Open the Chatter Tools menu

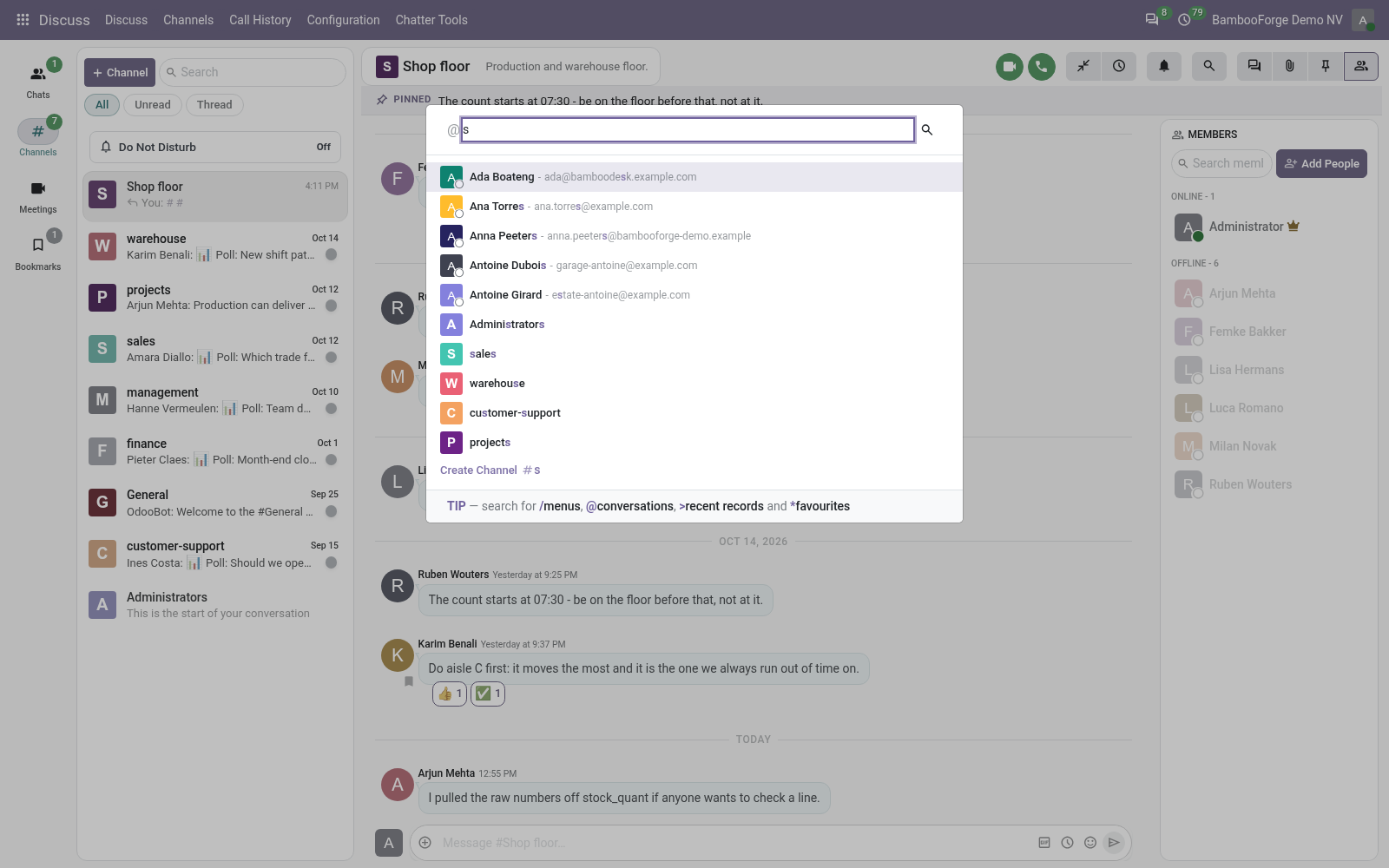pos(431,20)
